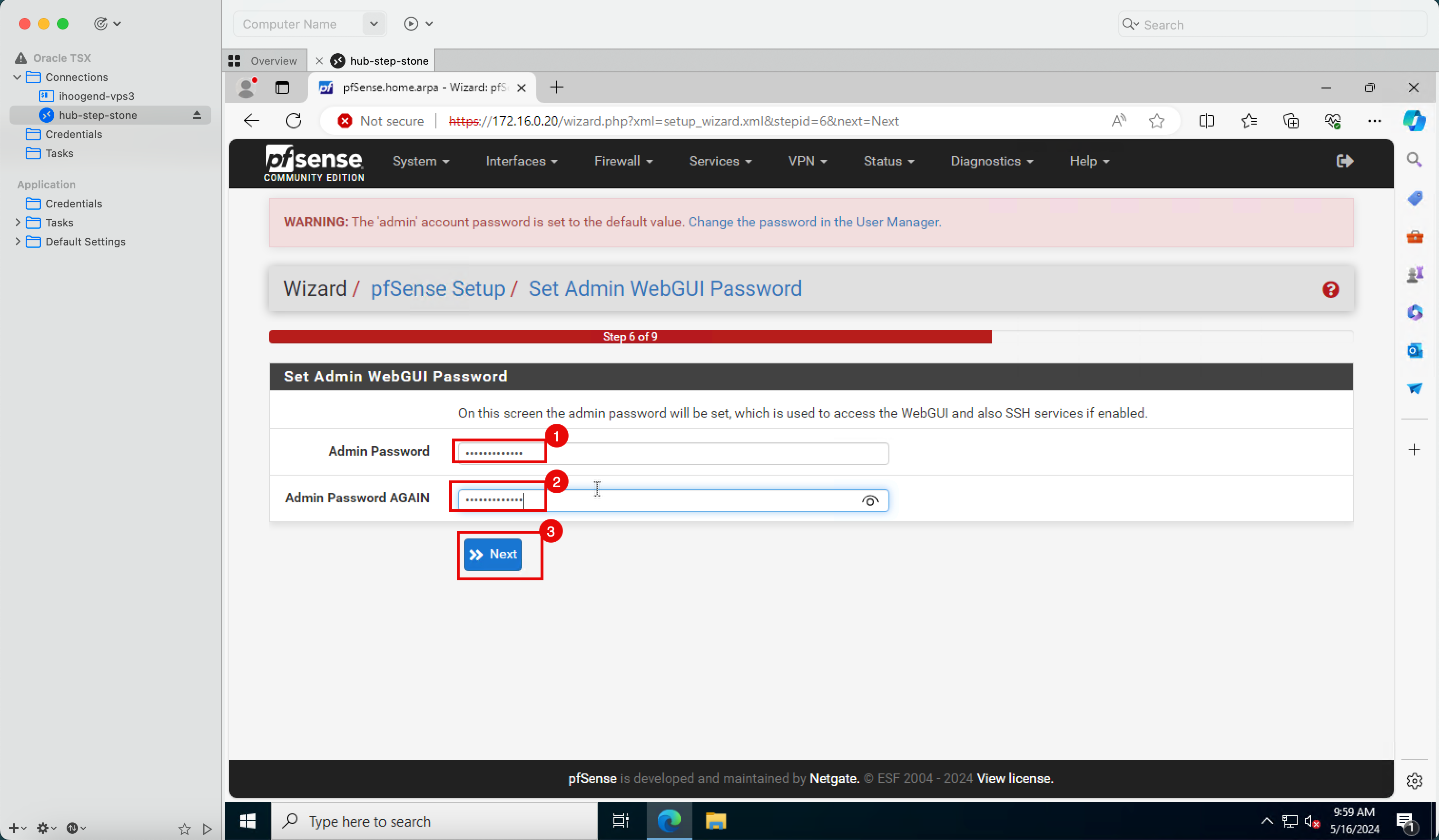
Task: Toggle password visibility in Admin Password AGAIN field
Action: [869, 500]
